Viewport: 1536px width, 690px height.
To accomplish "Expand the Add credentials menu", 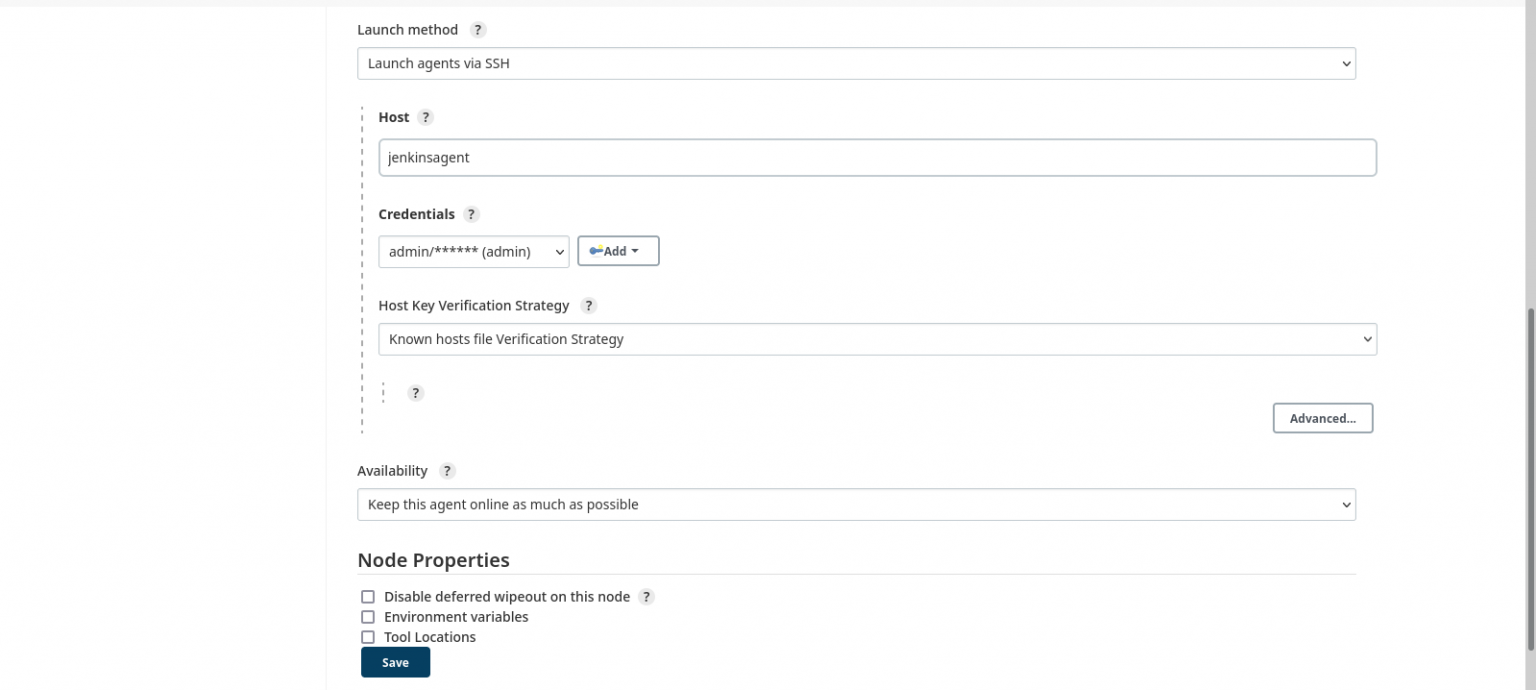I will pos(618,251).
